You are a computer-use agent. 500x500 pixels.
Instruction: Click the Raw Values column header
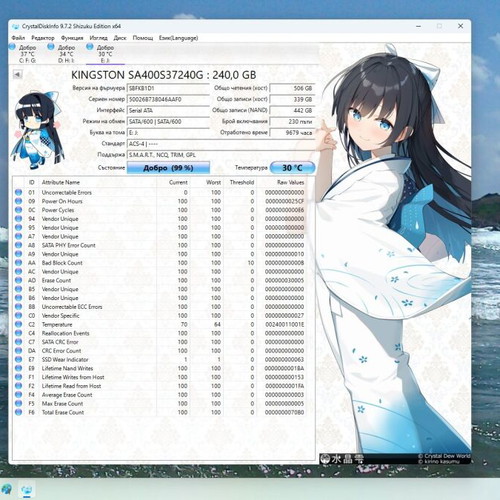pyautogui.click(x=291, y=182)
